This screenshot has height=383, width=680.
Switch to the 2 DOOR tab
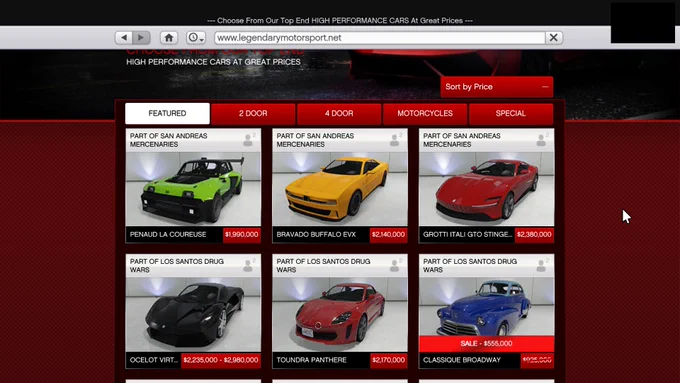pyautogui.click(x=253, y=113)
